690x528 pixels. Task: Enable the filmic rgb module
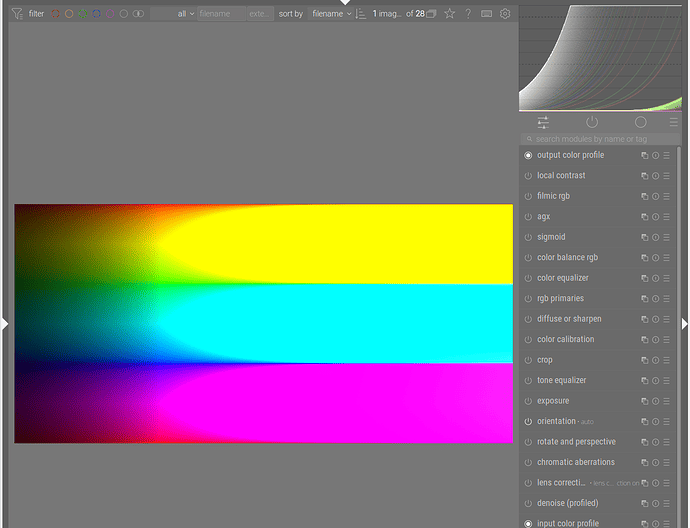[x=528, y=196]
